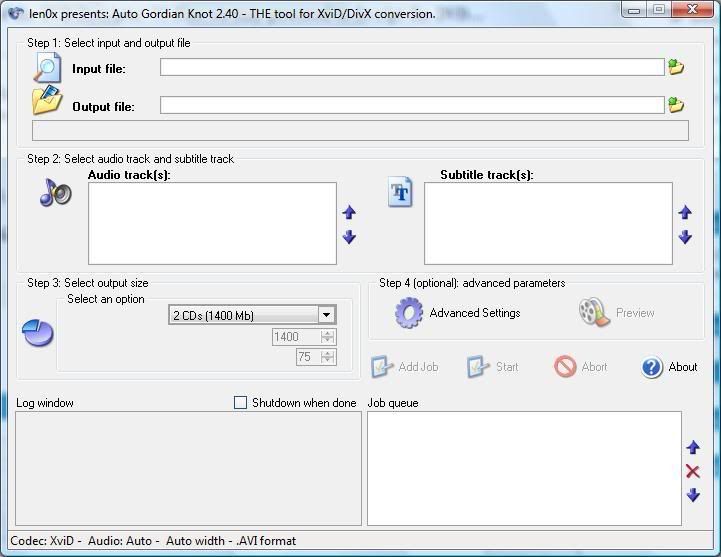
Task: Click the Audio track(s) list box
Action: point(212,224)
